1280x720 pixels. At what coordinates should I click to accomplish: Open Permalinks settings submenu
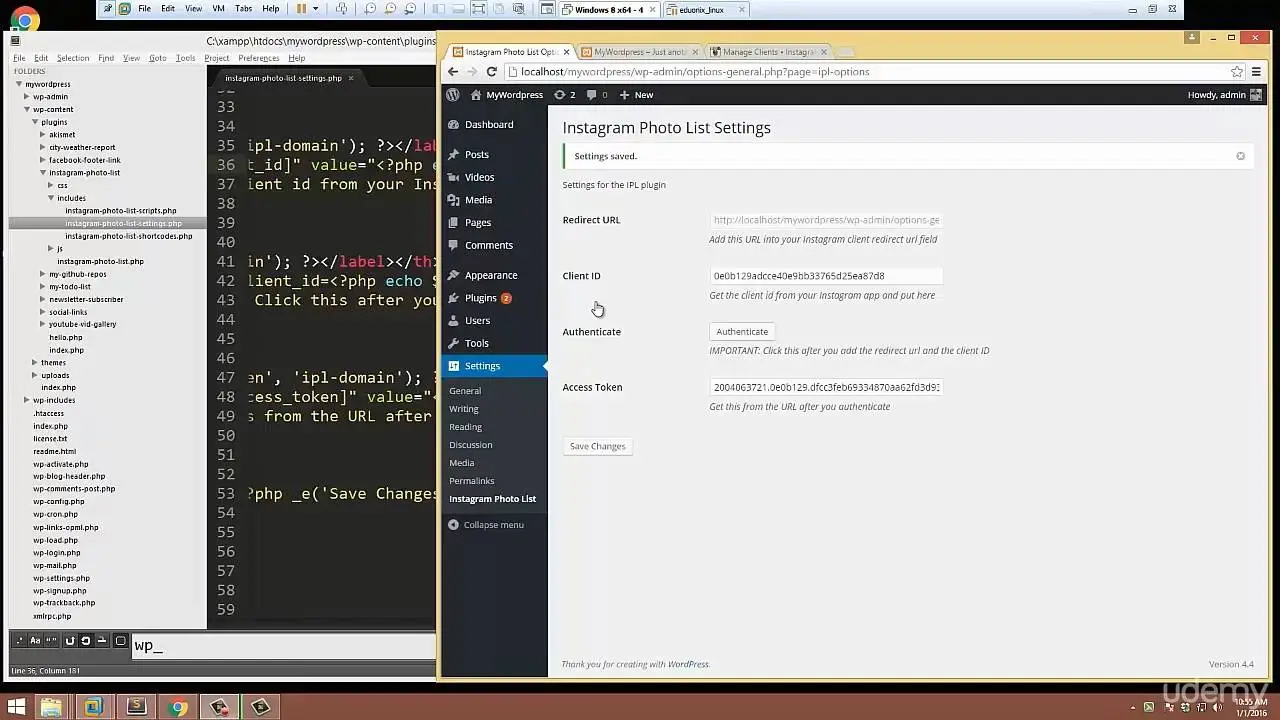pos(472,481)
